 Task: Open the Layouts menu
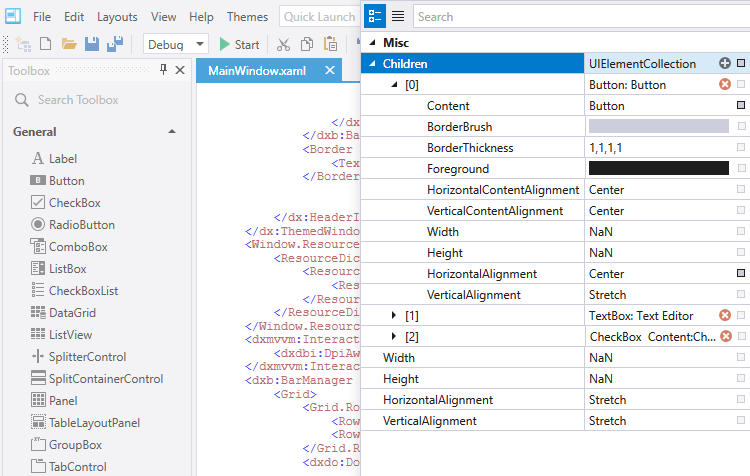(x=117, y=17)
